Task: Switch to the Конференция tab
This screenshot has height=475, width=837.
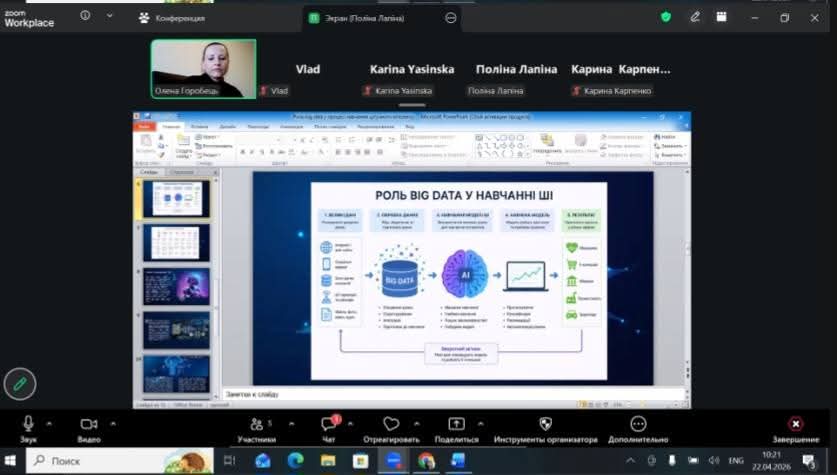Action: (x=172, y=17)
